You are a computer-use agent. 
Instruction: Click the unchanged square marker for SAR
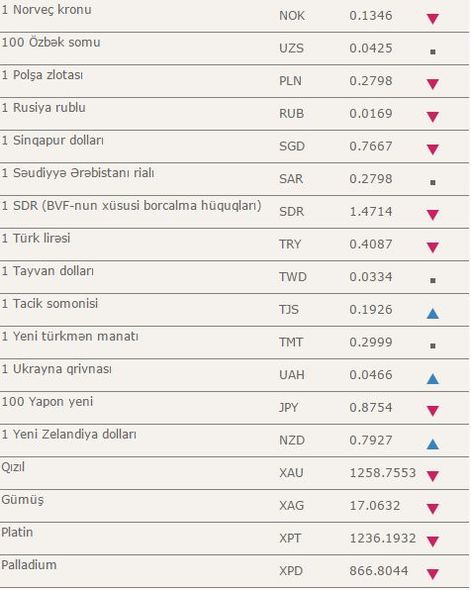[x=433, y=182]
